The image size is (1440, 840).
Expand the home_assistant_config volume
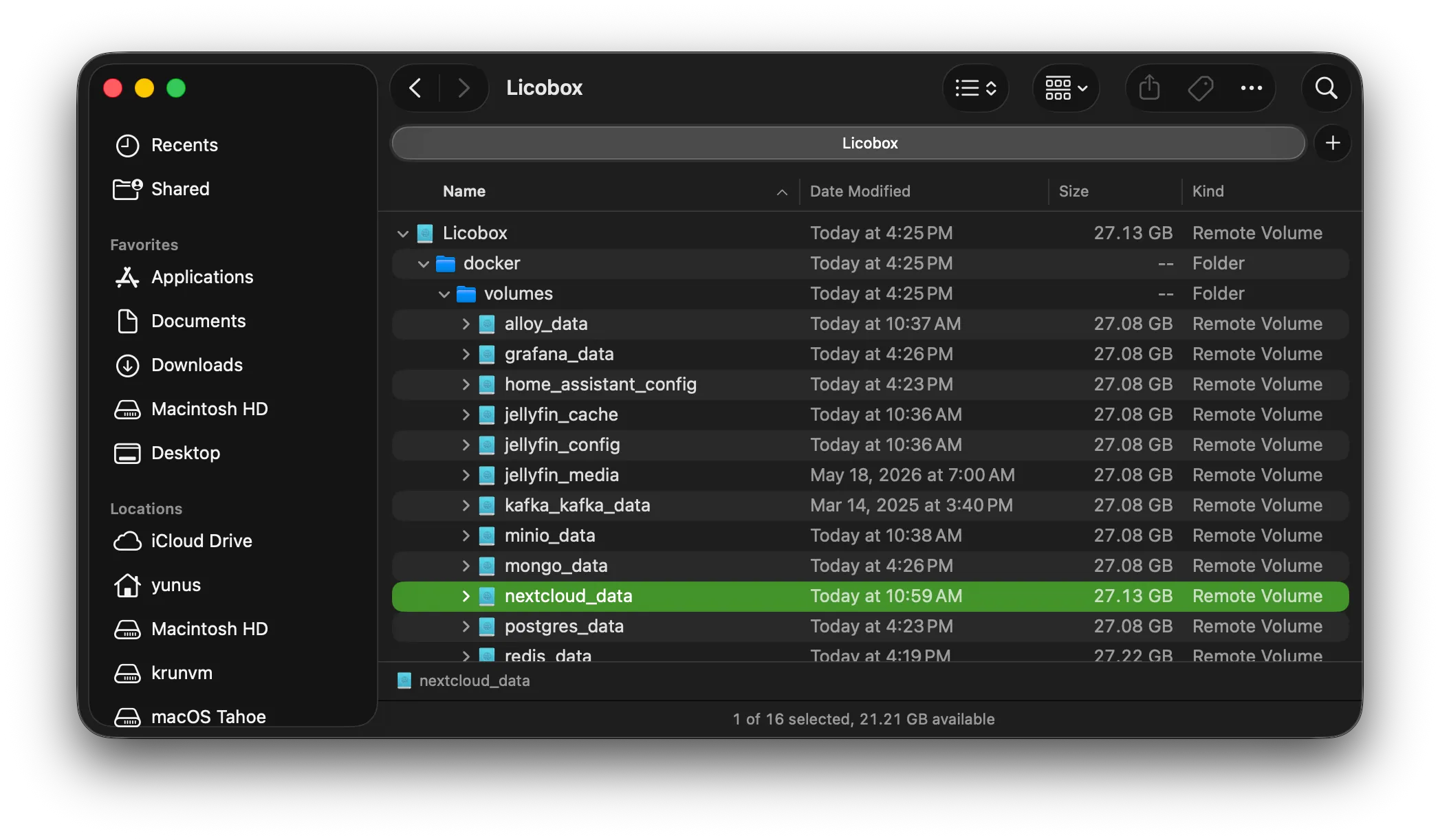point(466,384)
